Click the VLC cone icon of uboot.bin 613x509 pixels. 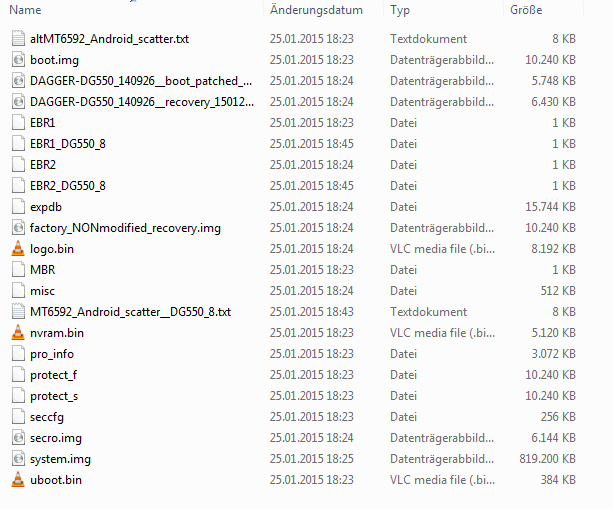[18, 480]
